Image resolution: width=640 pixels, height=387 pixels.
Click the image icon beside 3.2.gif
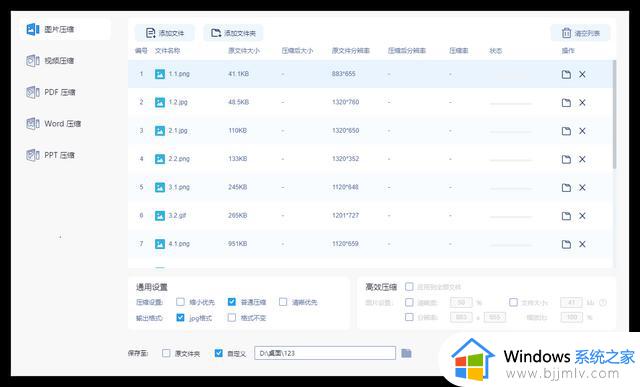(160, 215)
